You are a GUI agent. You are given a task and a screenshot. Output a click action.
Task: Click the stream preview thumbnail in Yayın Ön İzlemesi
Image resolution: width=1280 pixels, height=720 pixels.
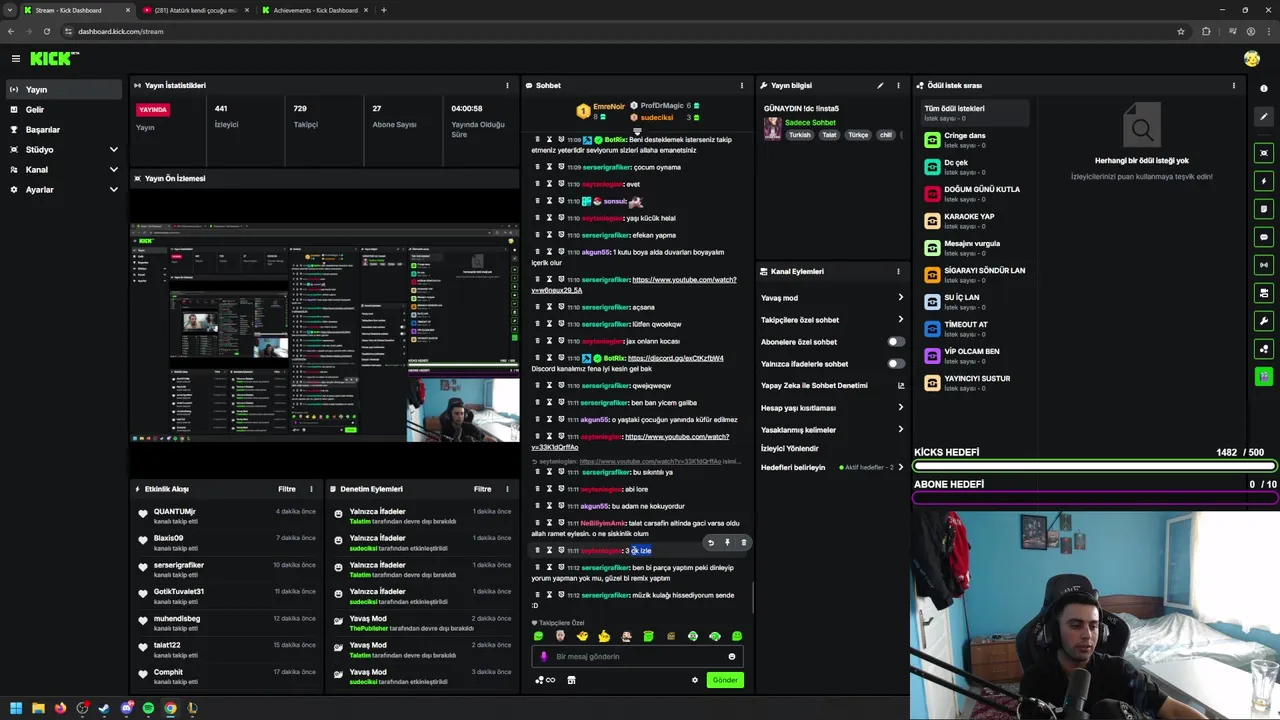[325, 332]
